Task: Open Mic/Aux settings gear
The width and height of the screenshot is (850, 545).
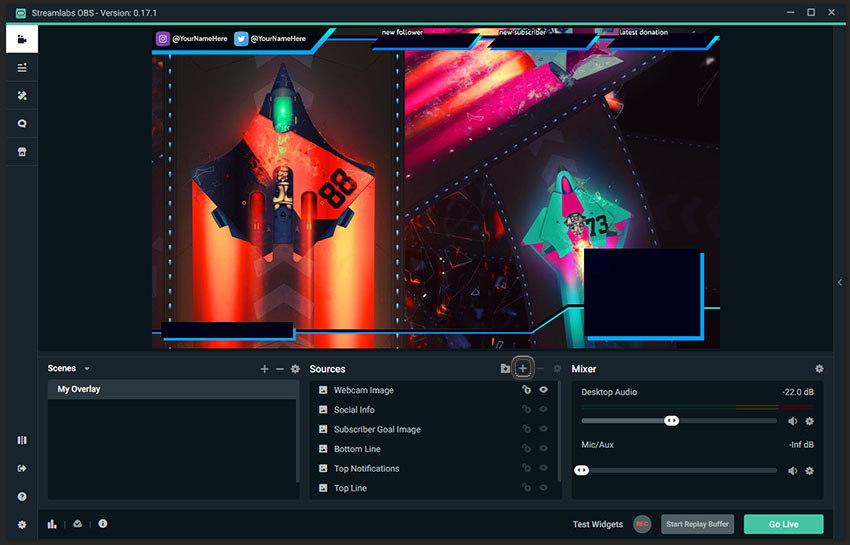Action: (x=809, y=471)
